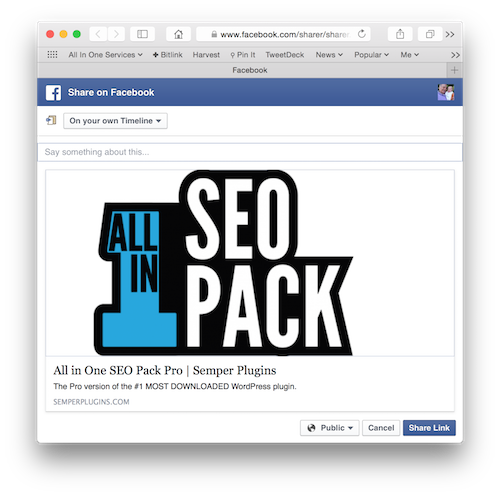Screen dimensions: 500x496
Task: Open the favorites grid icon
Action: point(52,55)
